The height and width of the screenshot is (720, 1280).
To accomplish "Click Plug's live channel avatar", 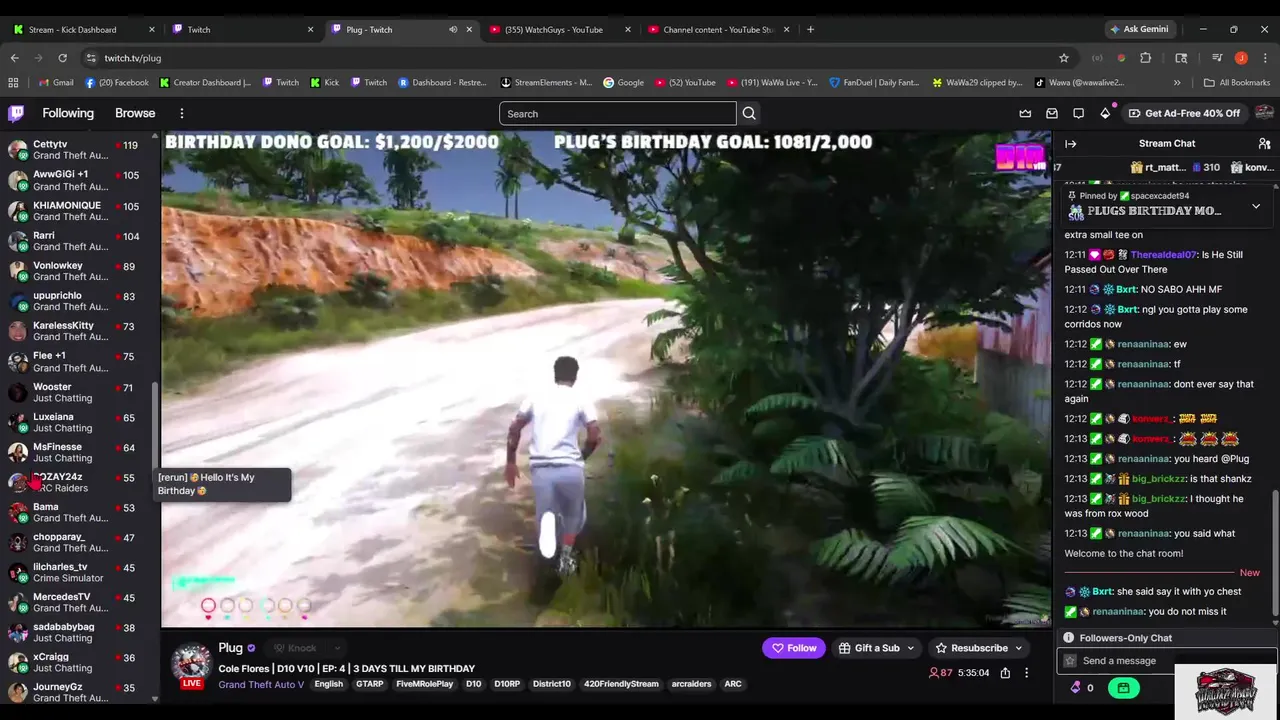I will (x=191, y=665).
